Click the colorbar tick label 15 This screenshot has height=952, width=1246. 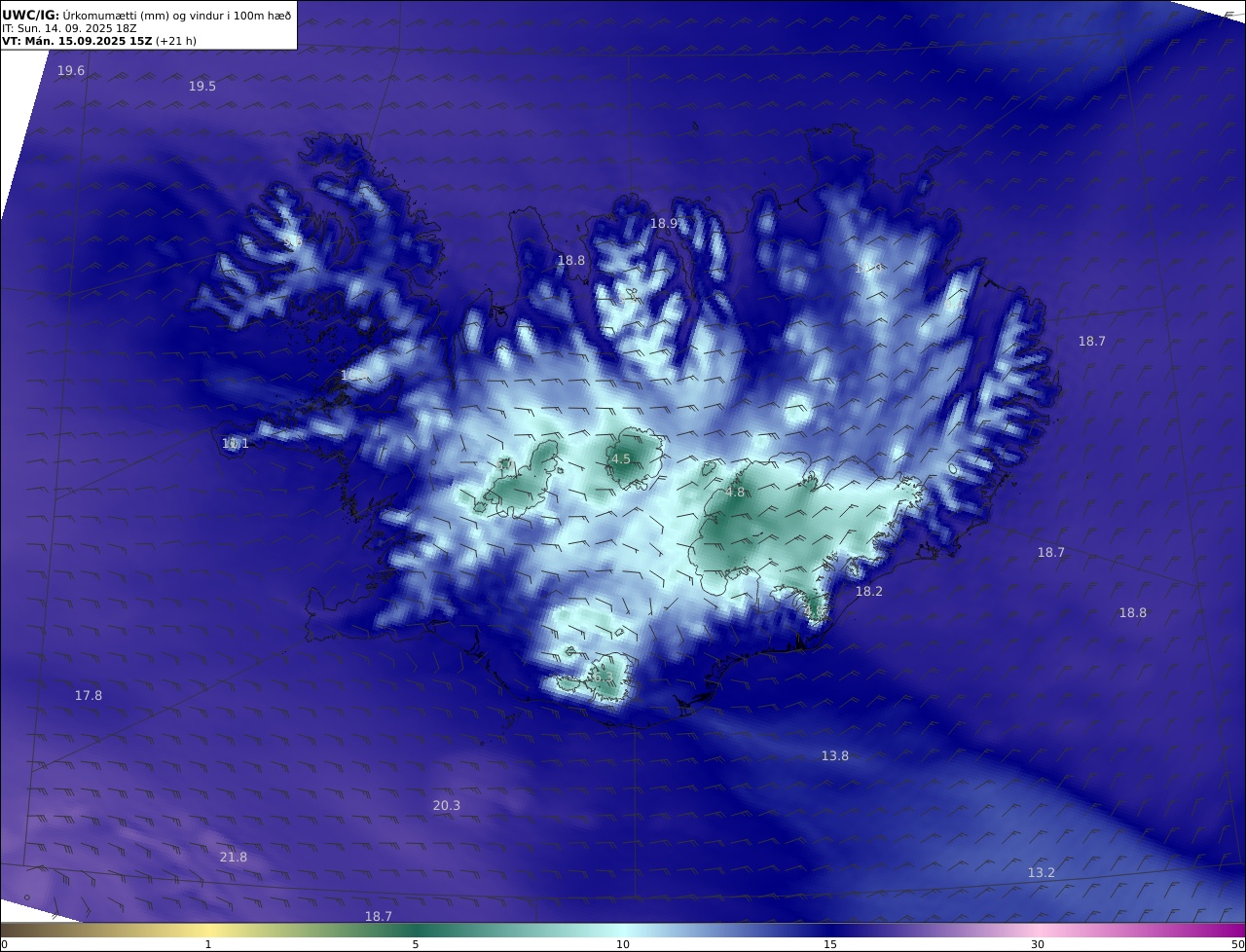tap(830, 945)
